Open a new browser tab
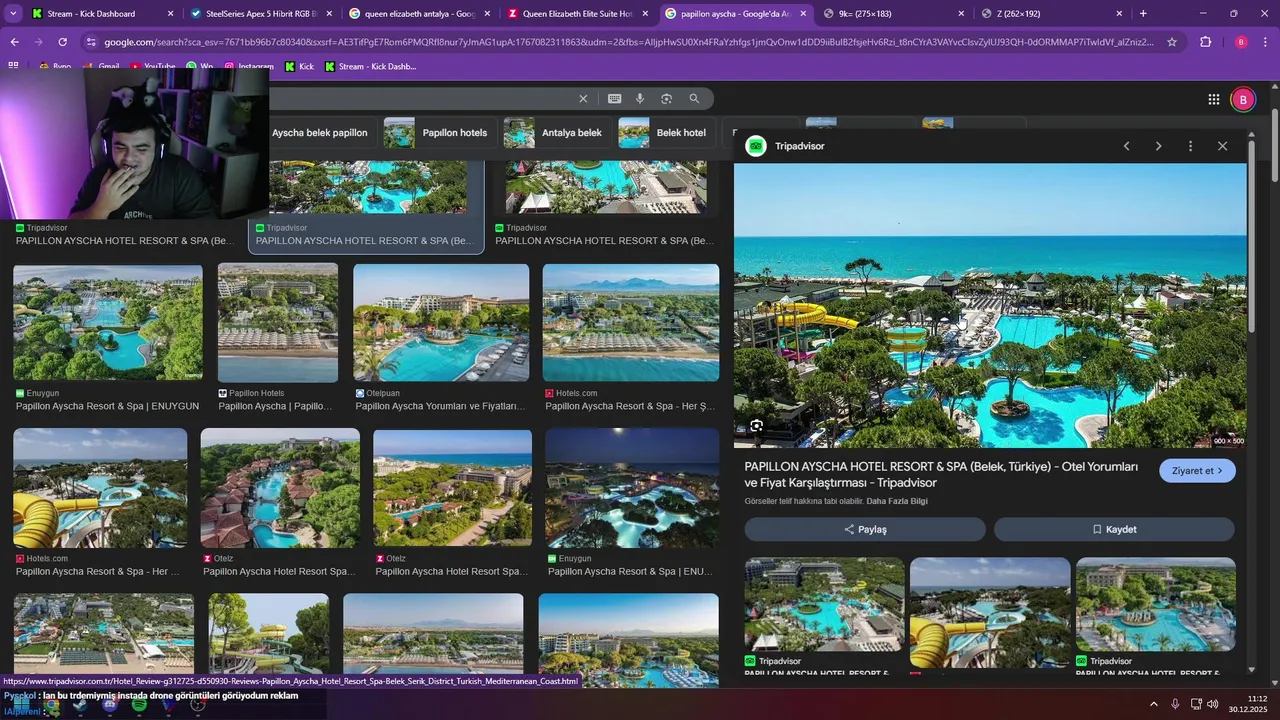The height and width of the screenshot is (720, 1280). (1143, 13)
